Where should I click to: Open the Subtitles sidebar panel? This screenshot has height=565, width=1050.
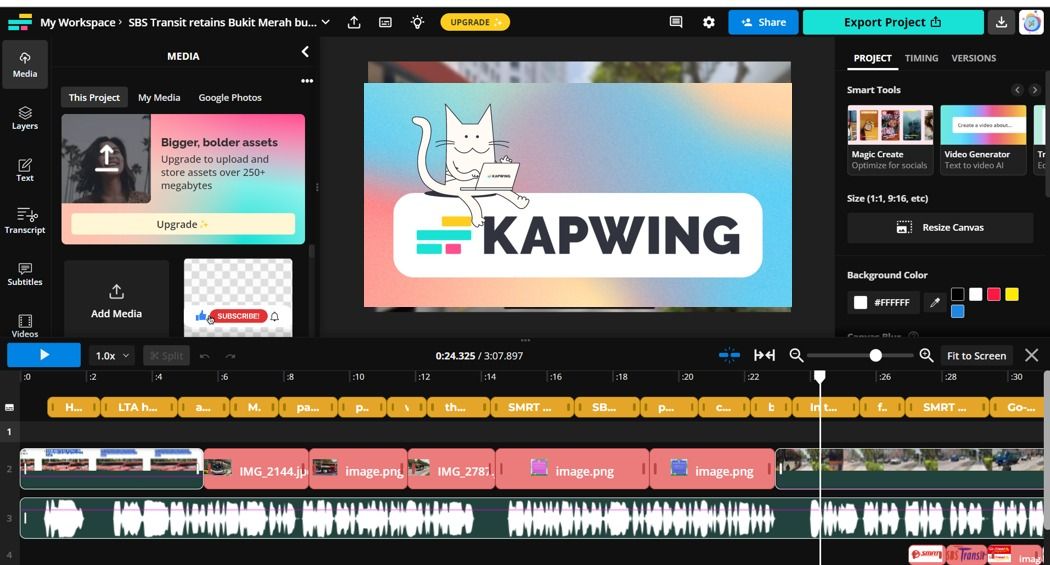pyautogui.click(x=25, y=274)
